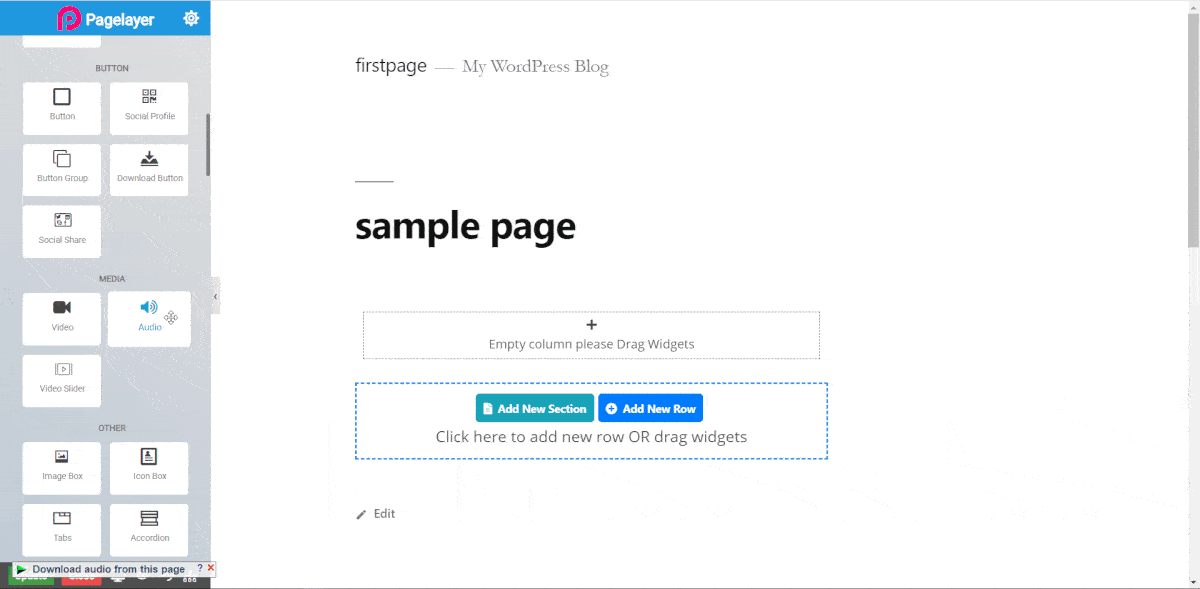The height and width of the screenshot is (589, 1200).
Task: Collapse the widget sidebar with the chevron
Action: [214, 296]
